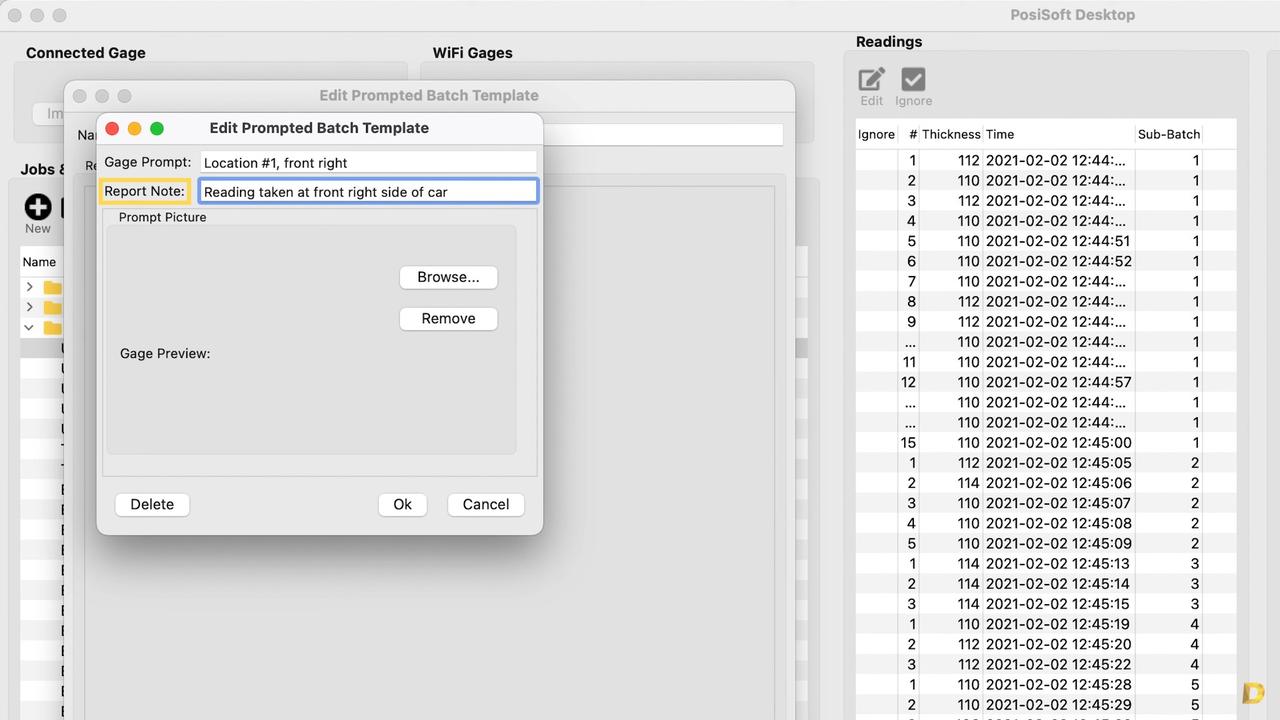Click the Ignore checkmark icon in Readings

coord(913,80)
